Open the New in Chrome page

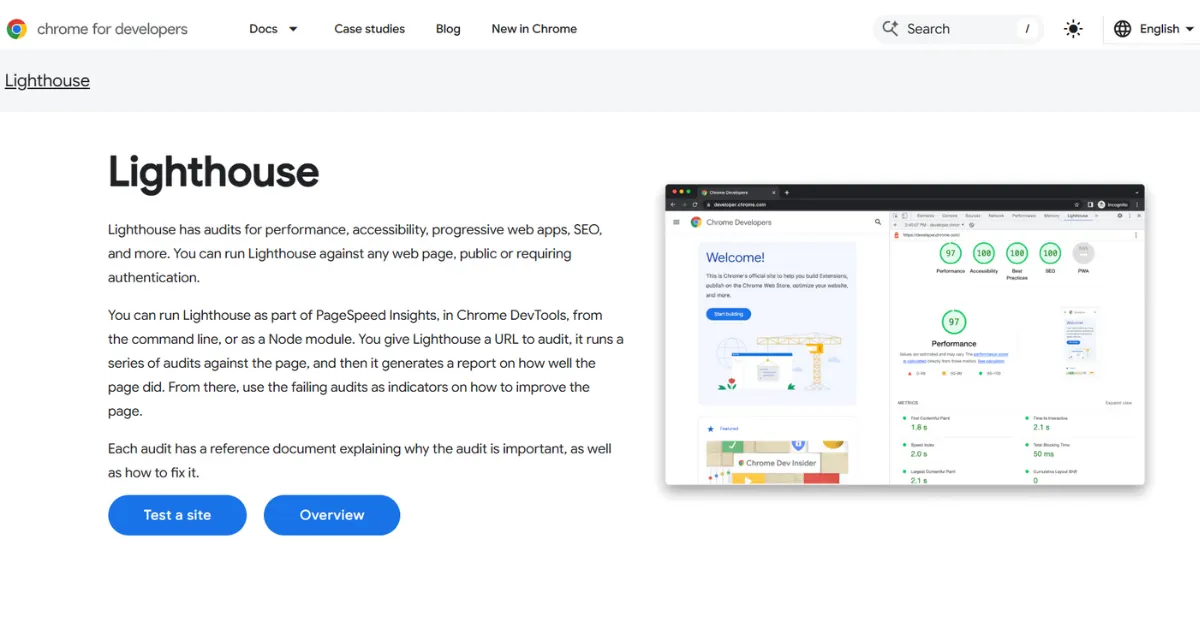coord(534,29)
